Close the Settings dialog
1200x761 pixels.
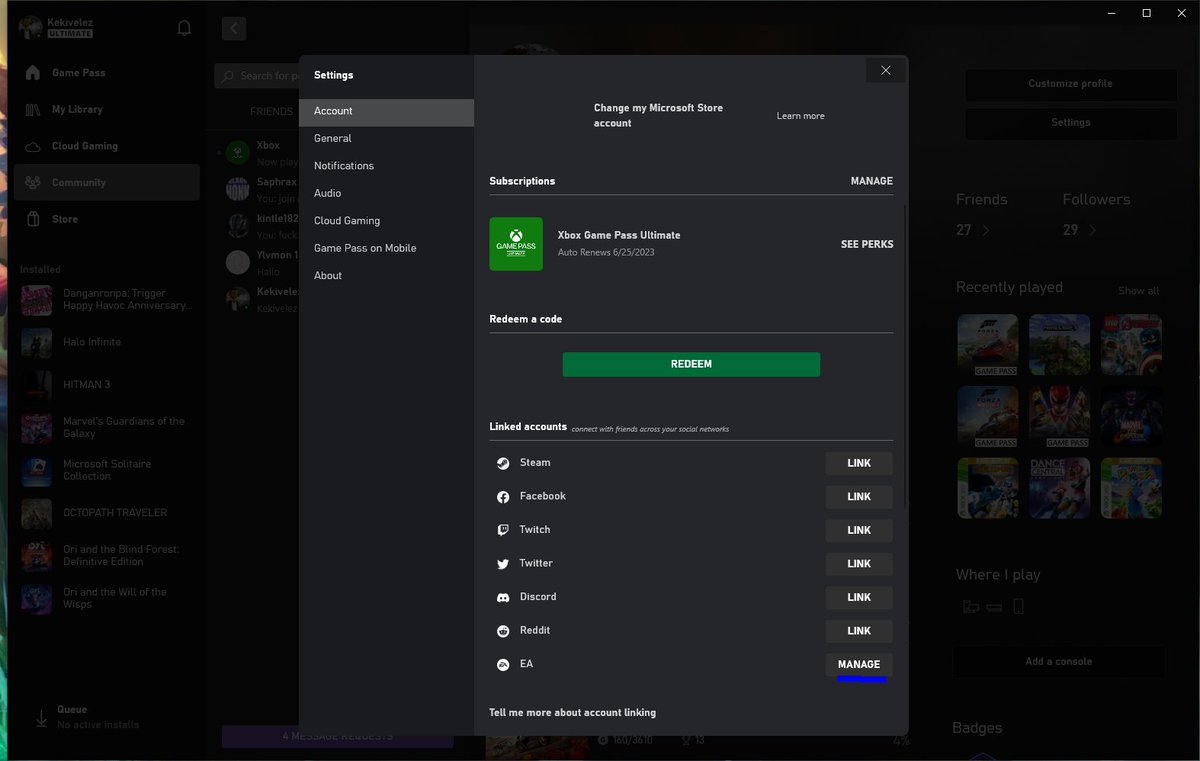(x=885, y=70)
